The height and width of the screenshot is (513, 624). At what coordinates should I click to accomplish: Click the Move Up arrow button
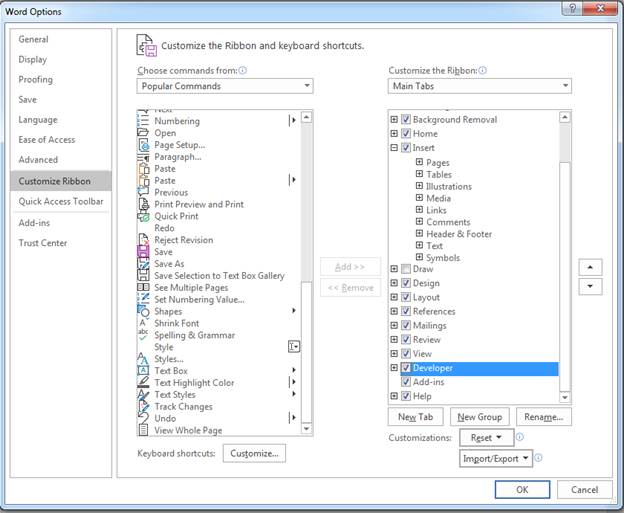pyautogui.click(x=590, y=267)
